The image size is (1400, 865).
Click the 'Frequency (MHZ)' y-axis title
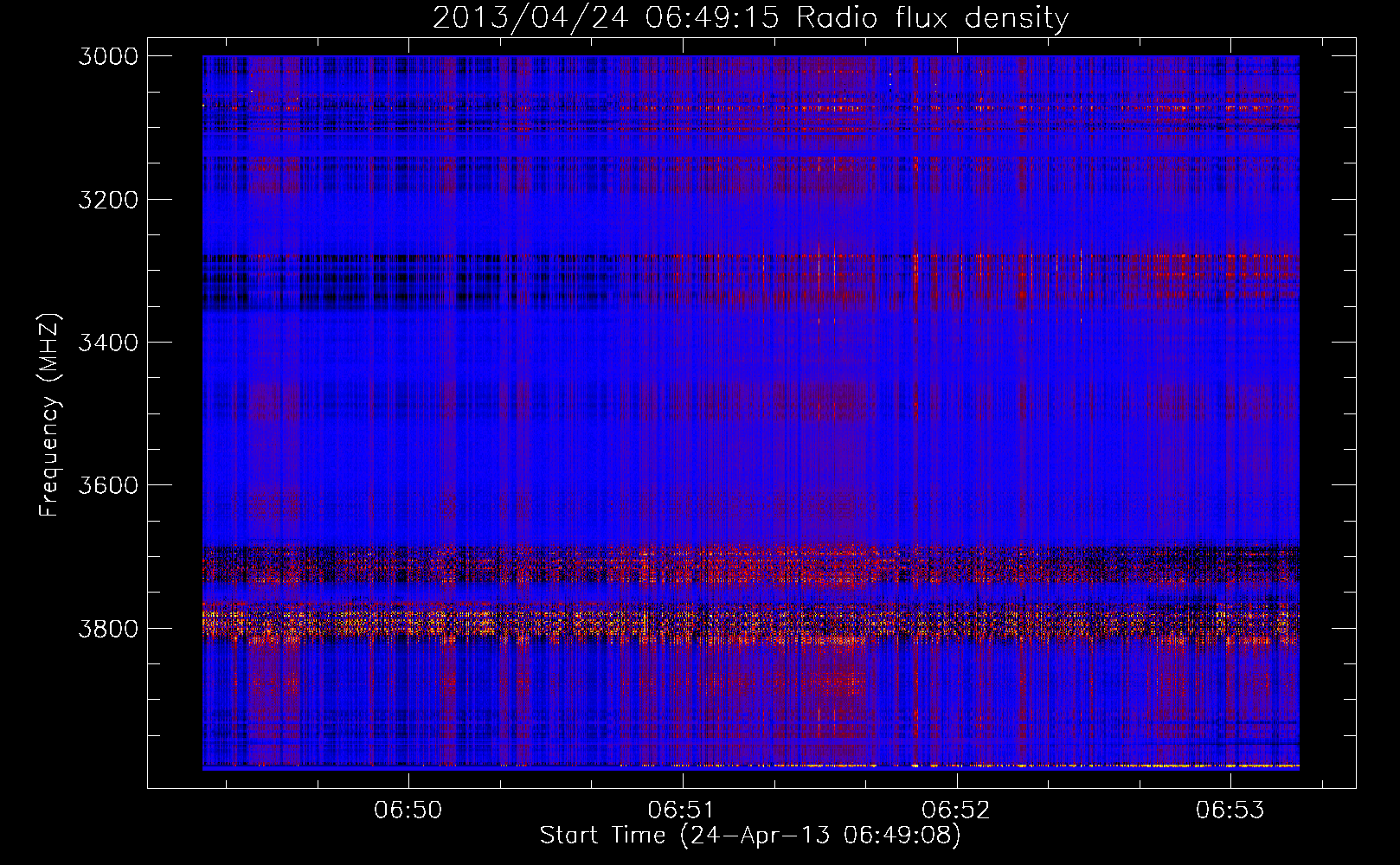(x=50, y=415)
